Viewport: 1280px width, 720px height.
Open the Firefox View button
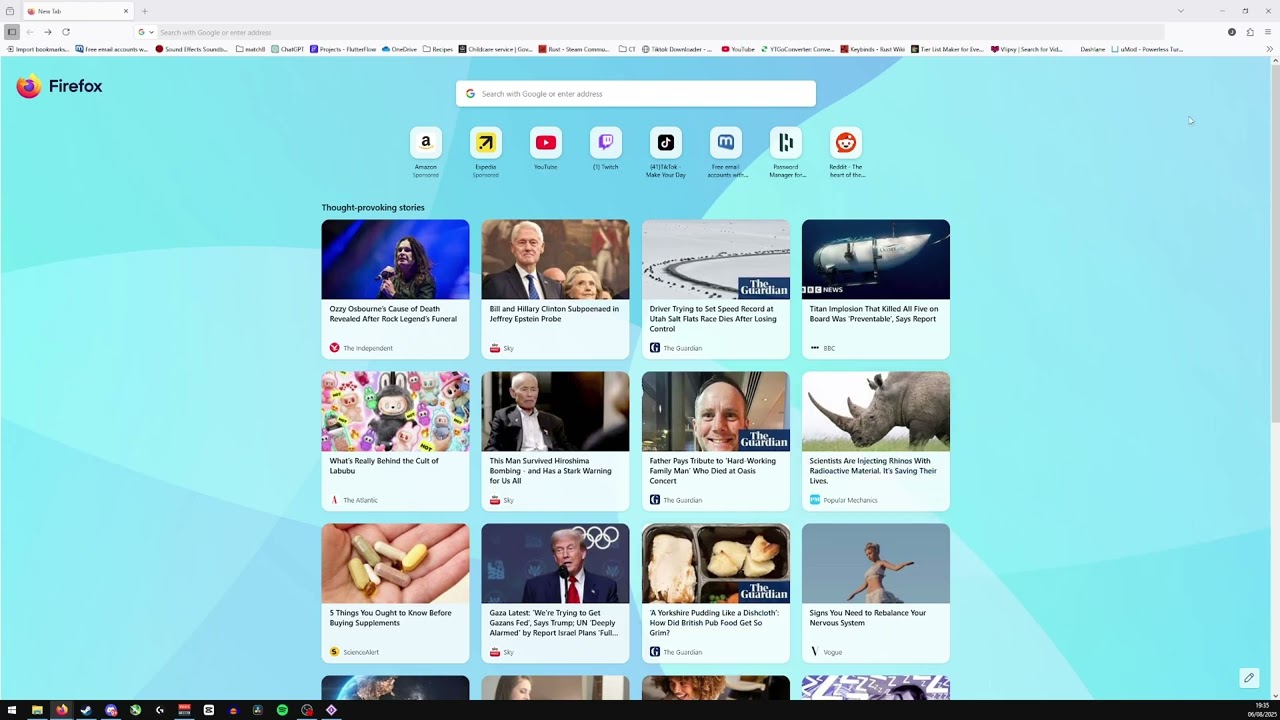pos(10,11)
